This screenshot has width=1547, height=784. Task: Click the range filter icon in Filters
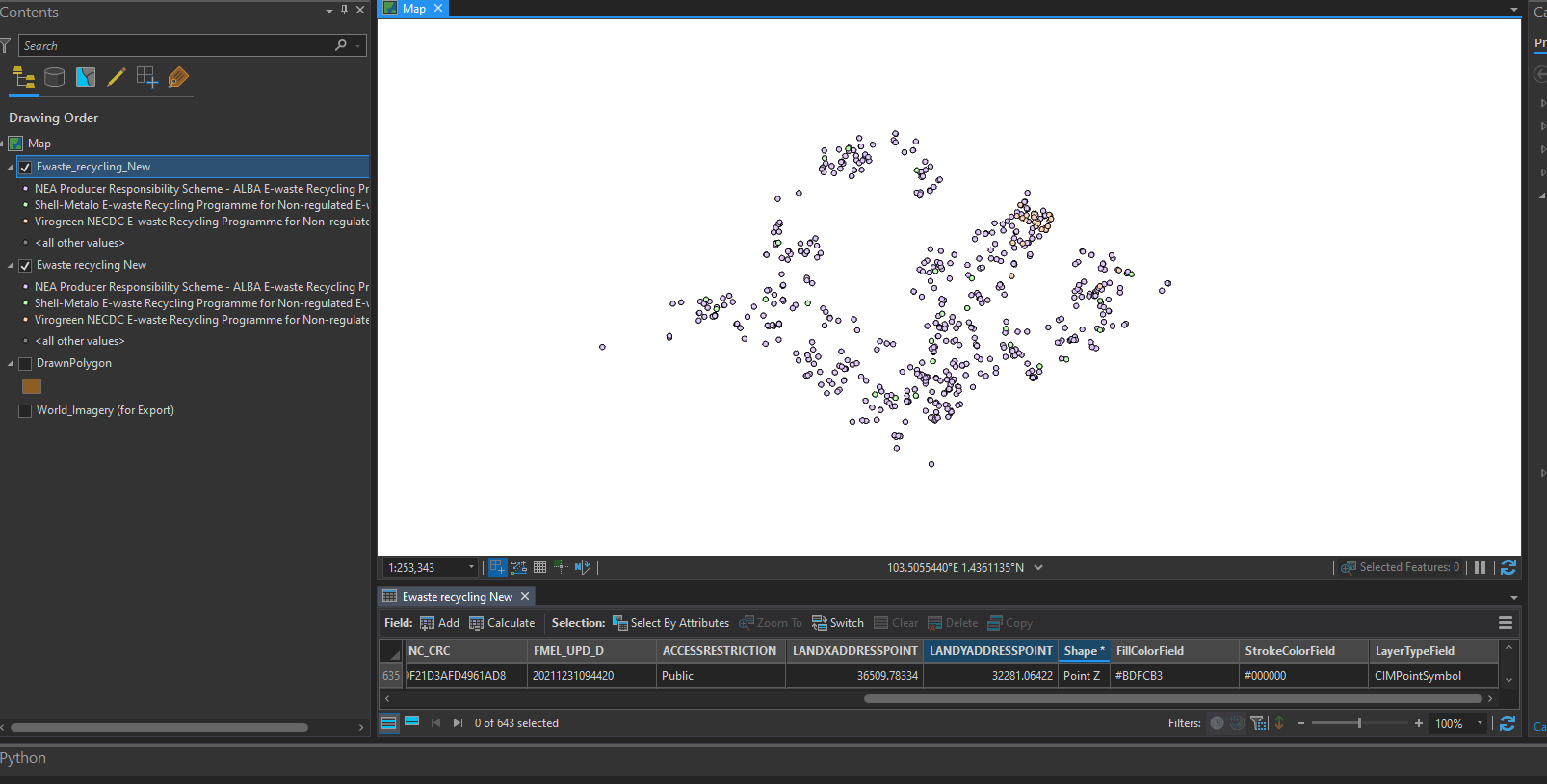[1238, 722]
